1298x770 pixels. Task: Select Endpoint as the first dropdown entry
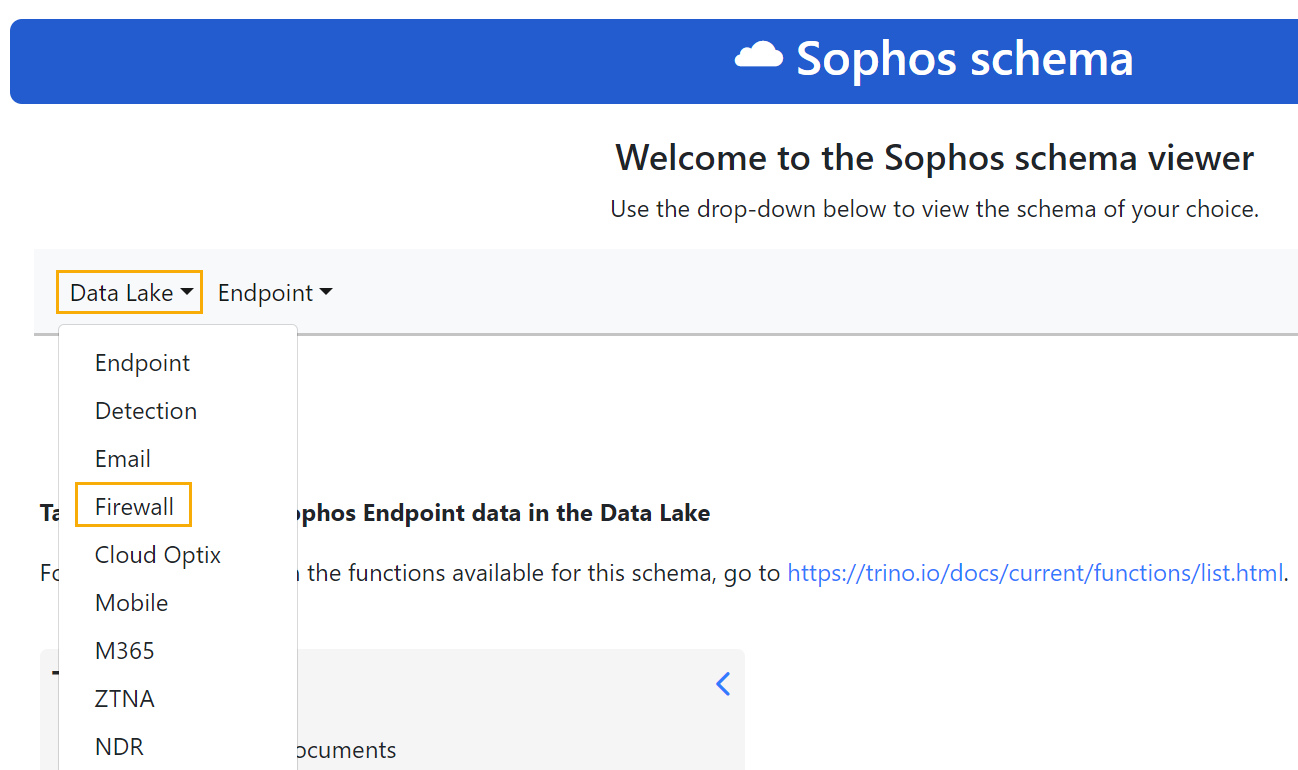[x=141, y=363]
